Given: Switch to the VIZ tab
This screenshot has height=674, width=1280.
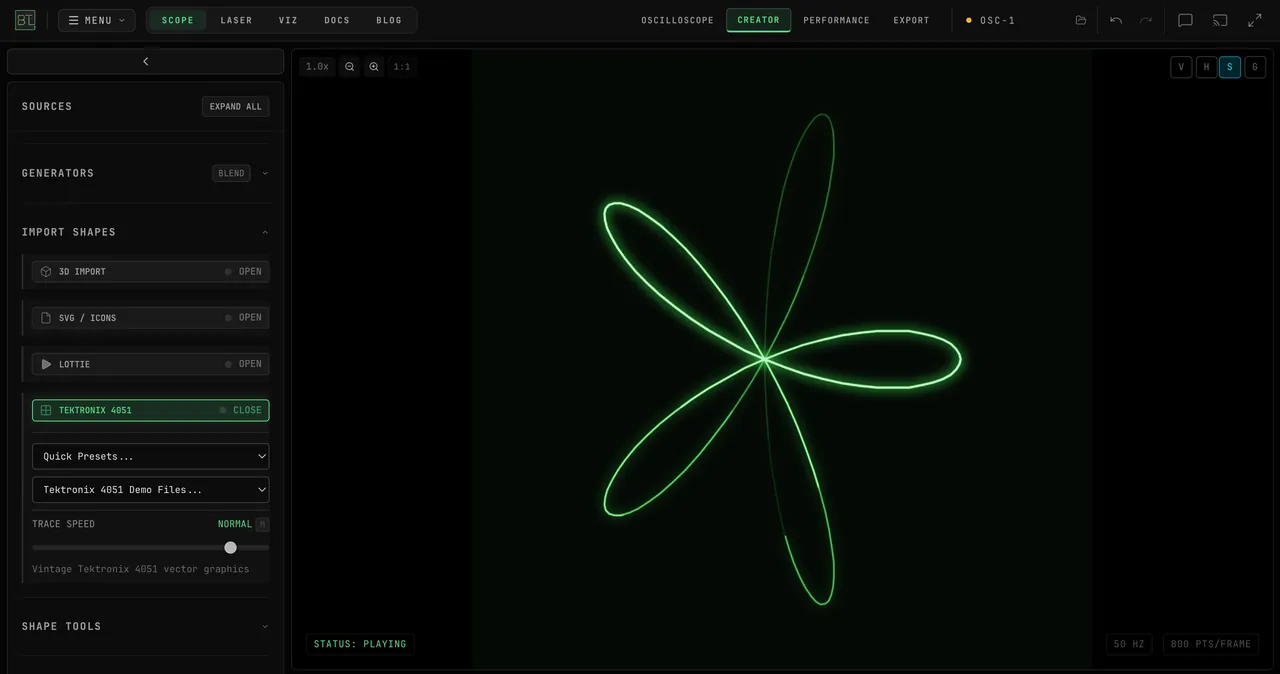Looking at the screenshot, I should (x=289, y=20).
